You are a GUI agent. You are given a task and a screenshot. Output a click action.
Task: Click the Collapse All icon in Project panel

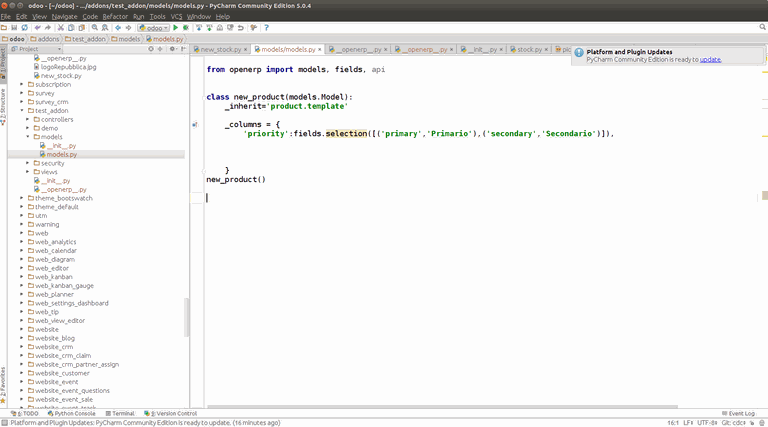click(160, 49)
